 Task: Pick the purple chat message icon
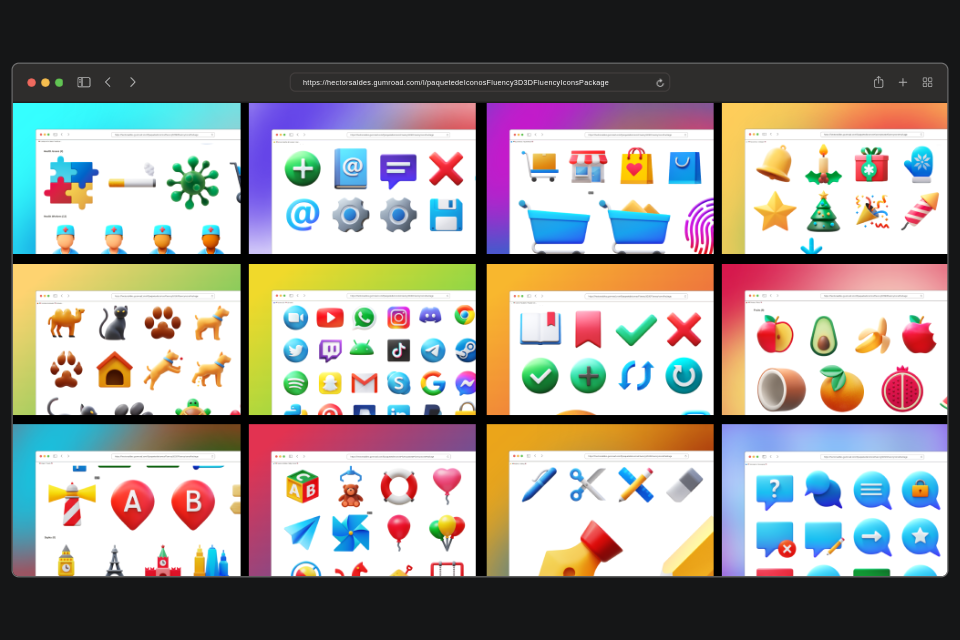[398, 171]
